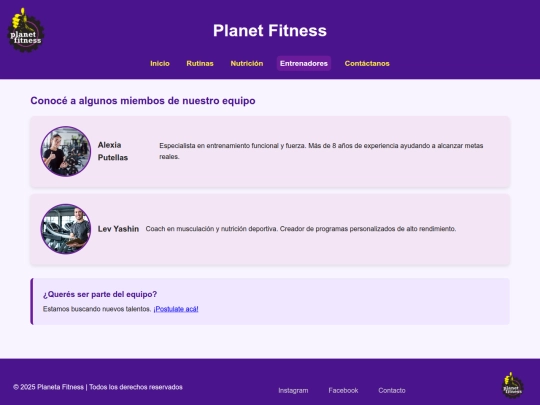Screen dimensions: 540x405
Task: Click the Planet Fitness logo in footer
Action: pos(512,385)
